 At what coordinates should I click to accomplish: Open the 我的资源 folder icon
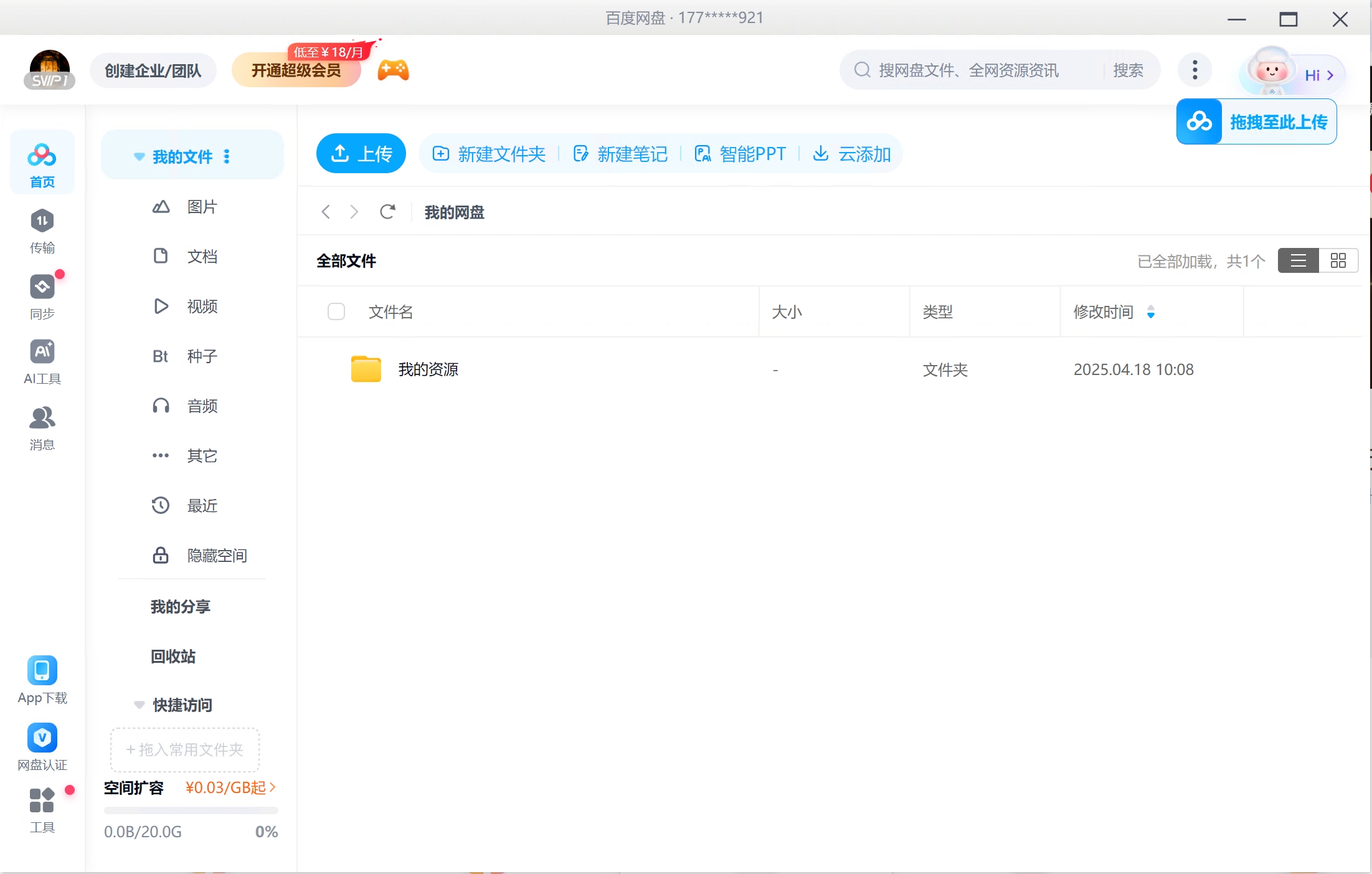(366, 369)
